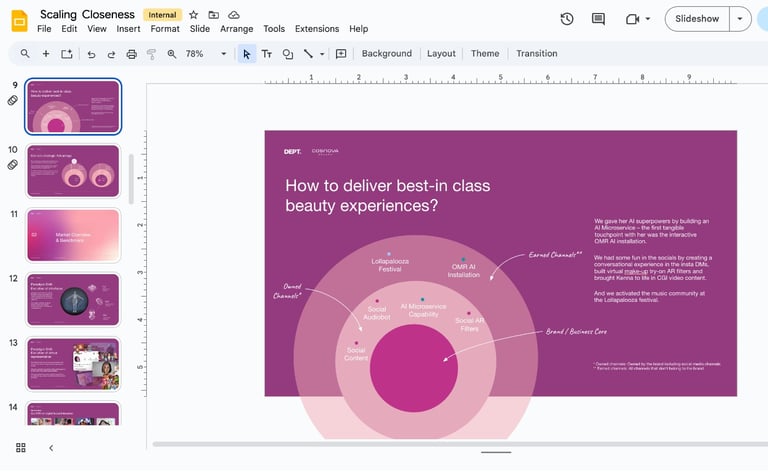Click the 'Lollapalooza Festival' label
Image resolution: width=768 pixels, height=472 pixels.
[390, 265]
